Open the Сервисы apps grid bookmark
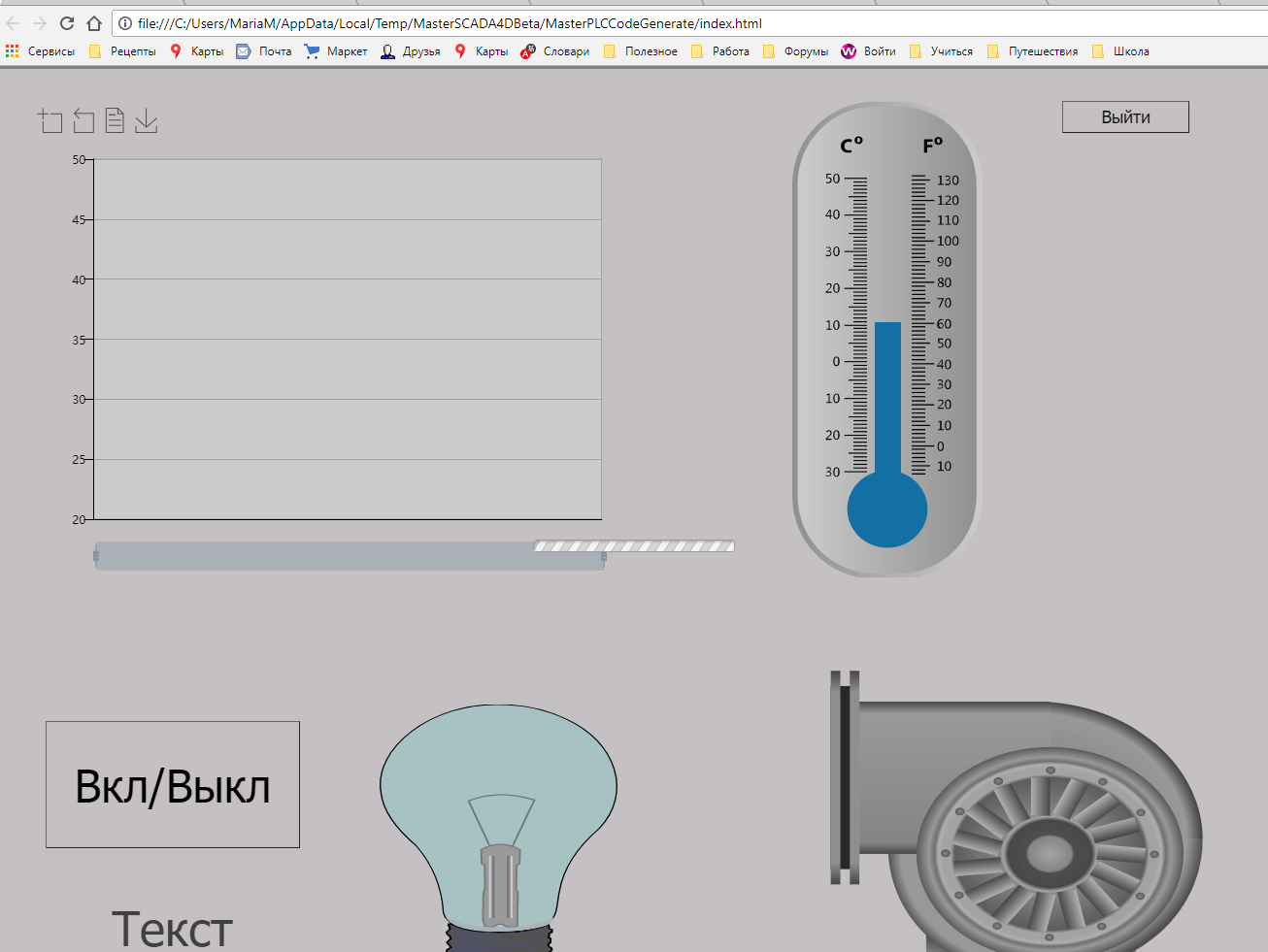 click(40, 51)
